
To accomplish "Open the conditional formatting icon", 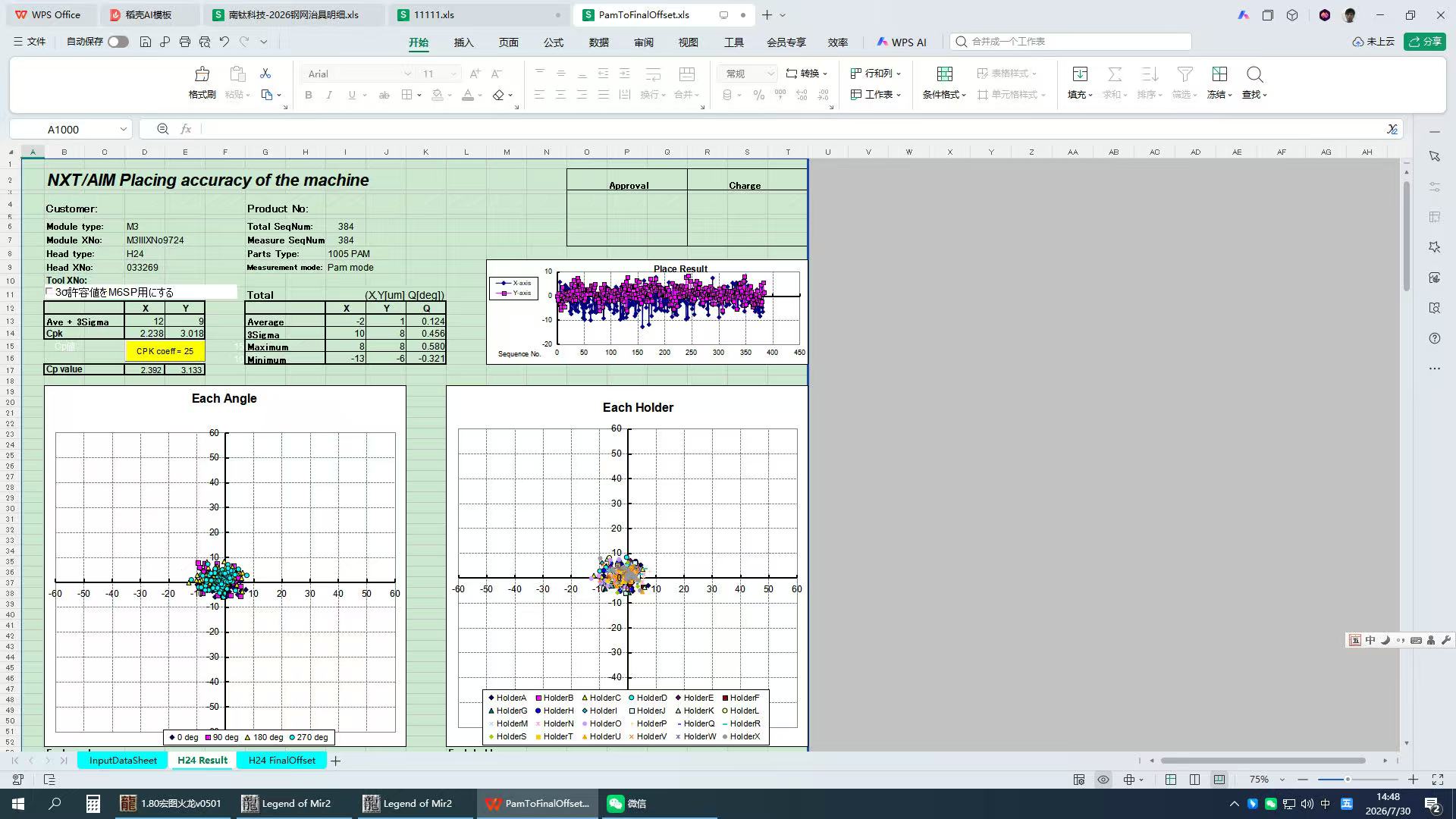I will click(944, 74).
